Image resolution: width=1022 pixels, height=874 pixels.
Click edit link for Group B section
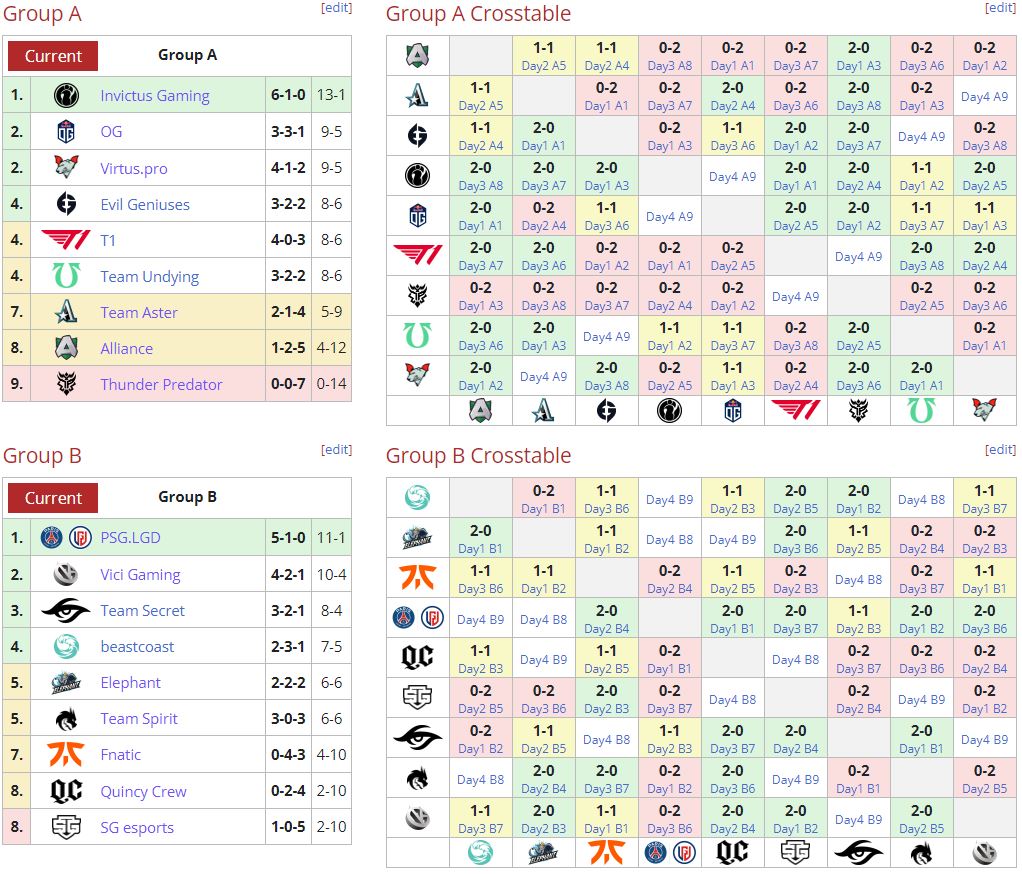tap(336, 449)
